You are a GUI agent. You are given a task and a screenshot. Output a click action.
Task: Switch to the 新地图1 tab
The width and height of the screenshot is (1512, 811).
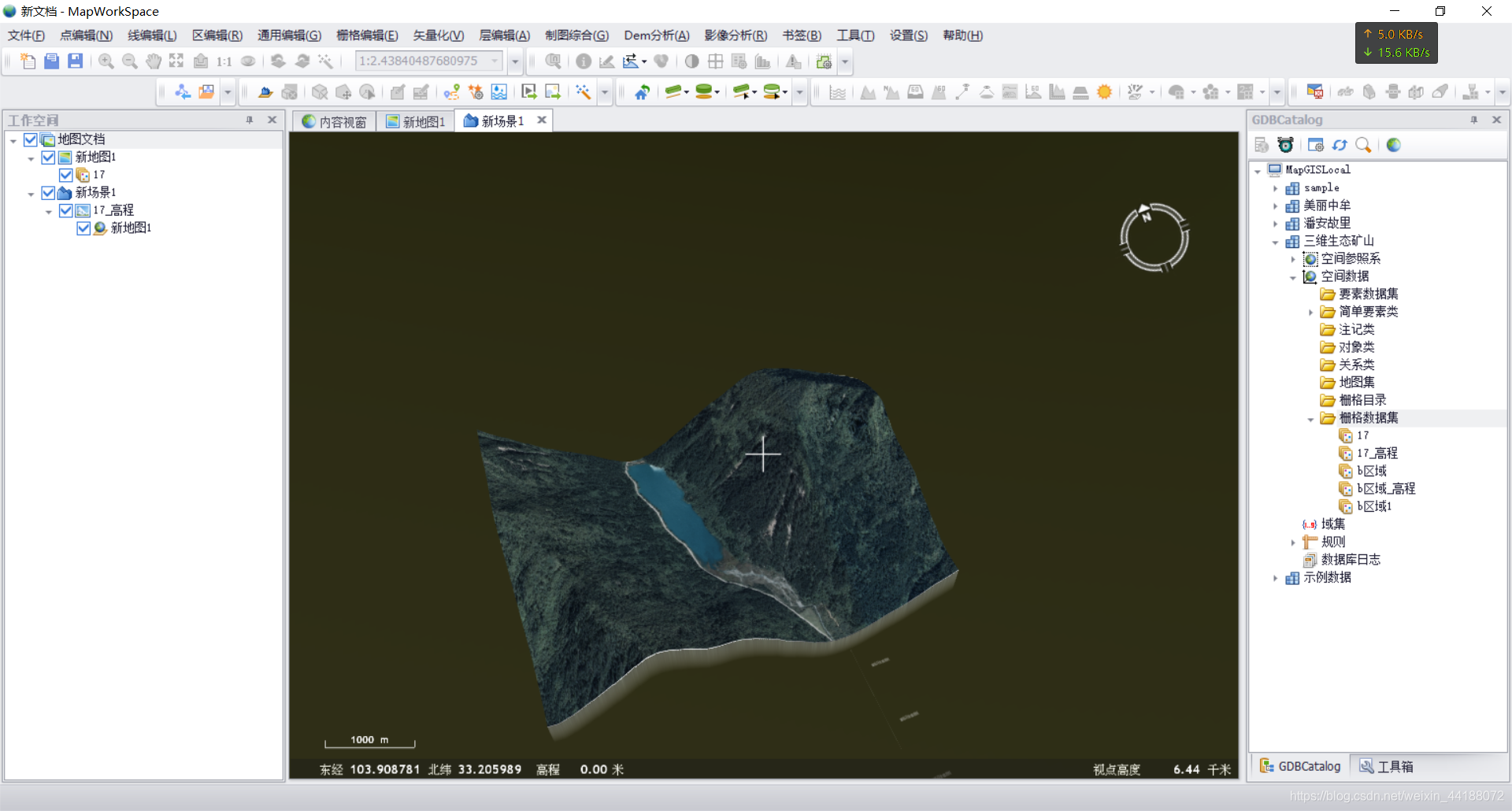pos(416,121)
